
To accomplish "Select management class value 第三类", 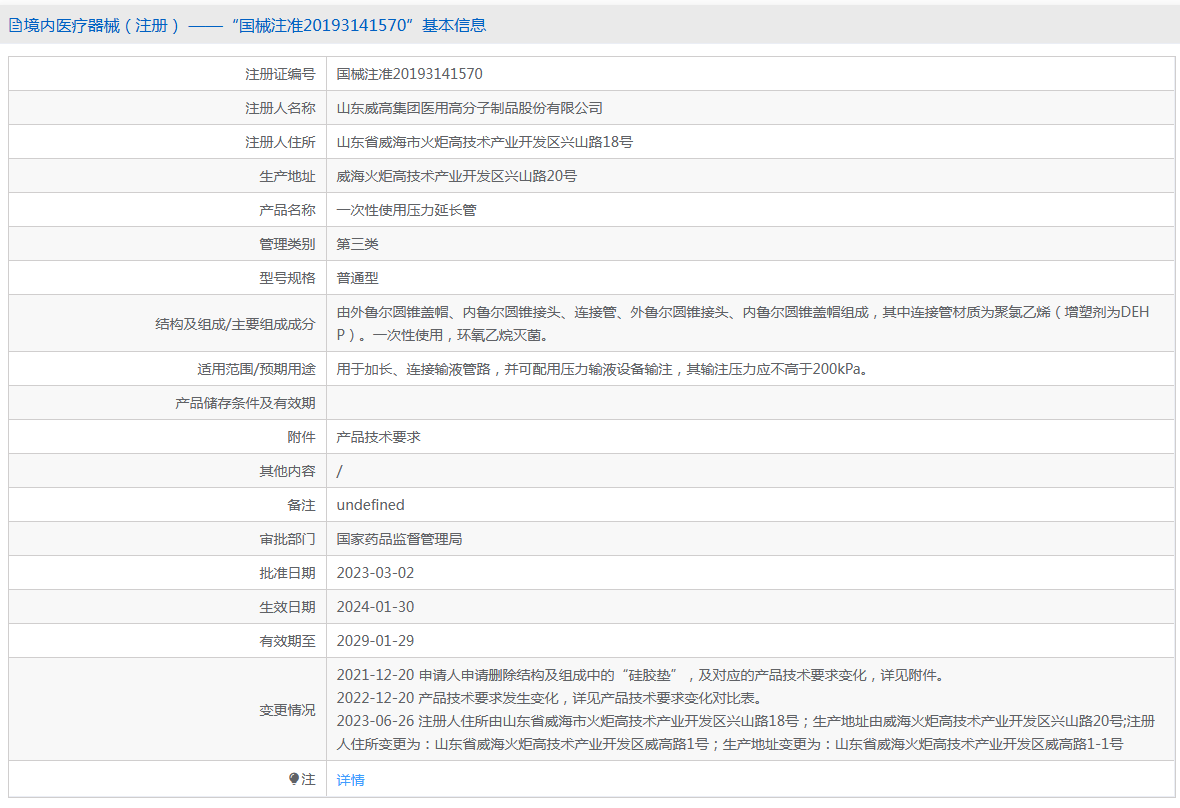I will pos(357,244).
